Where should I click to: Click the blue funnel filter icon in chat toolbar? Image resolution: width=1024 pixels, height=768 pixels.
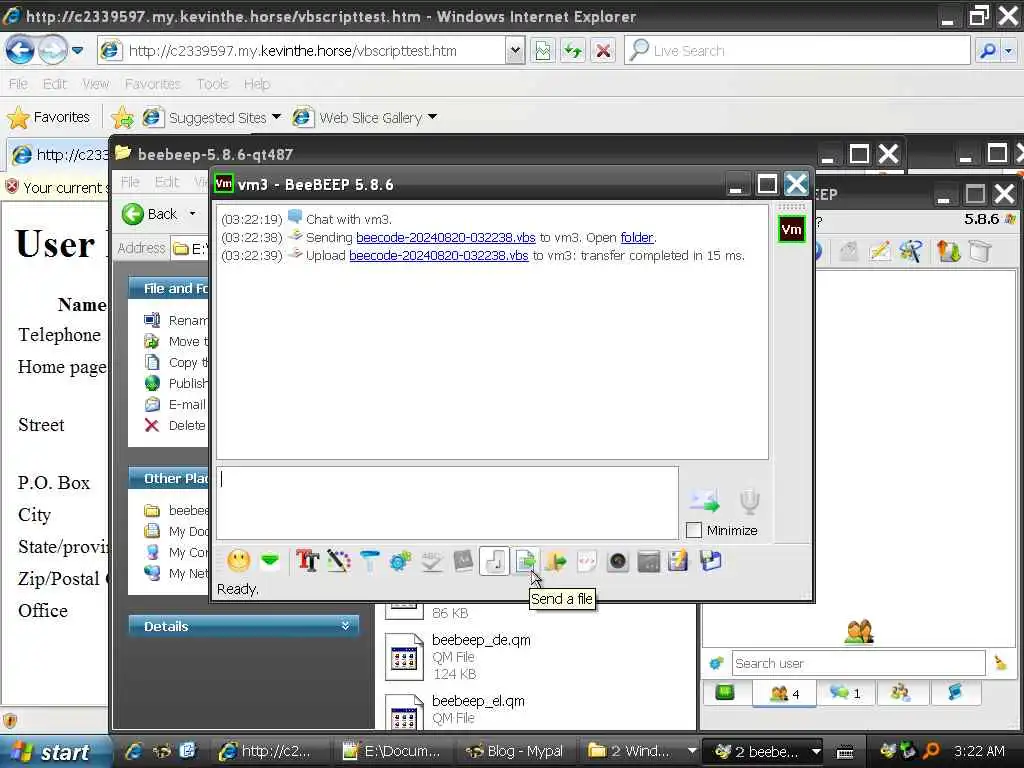(x=370, y=561)
